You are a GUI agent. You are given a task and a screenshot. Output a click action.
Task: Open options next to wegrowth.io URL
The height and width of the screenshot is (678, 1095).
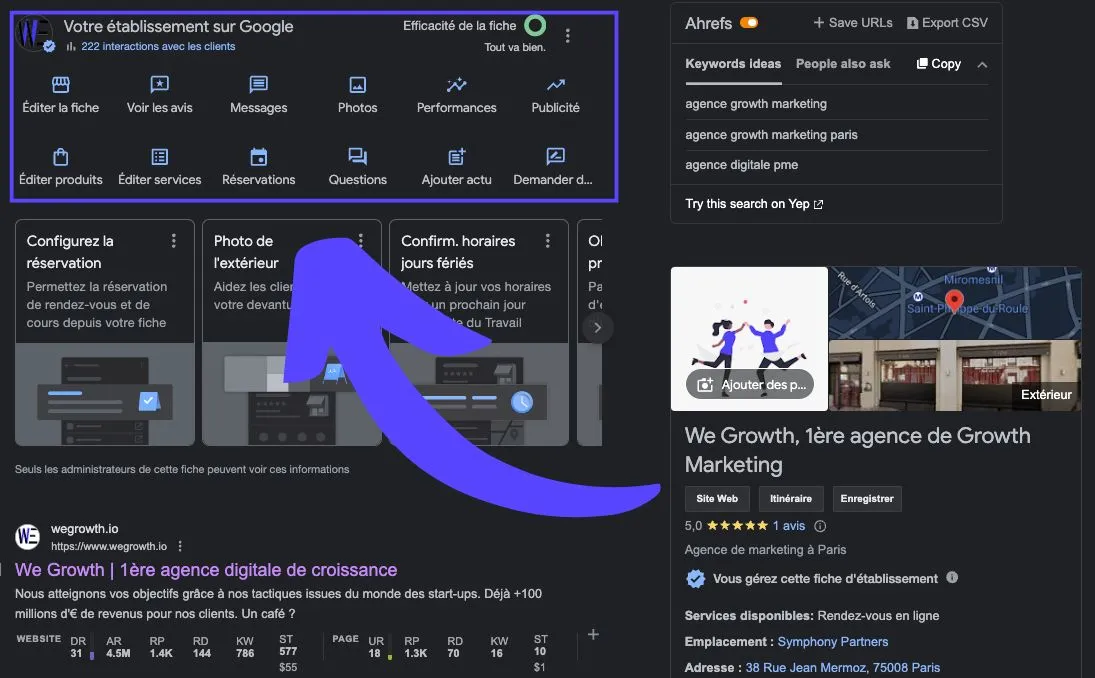(x=180, y=546)
